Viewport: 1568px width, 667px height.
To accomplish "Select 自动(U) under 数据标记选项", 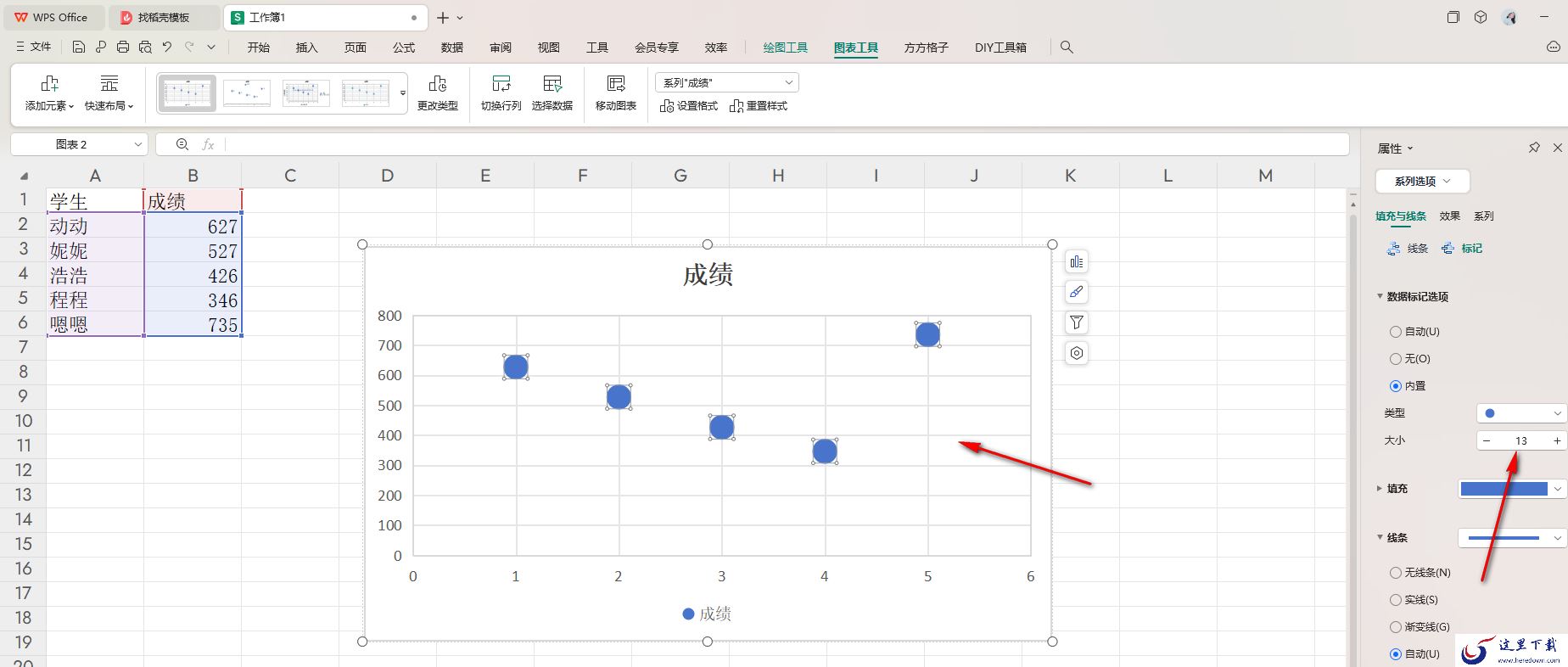I will [1414, 332].
